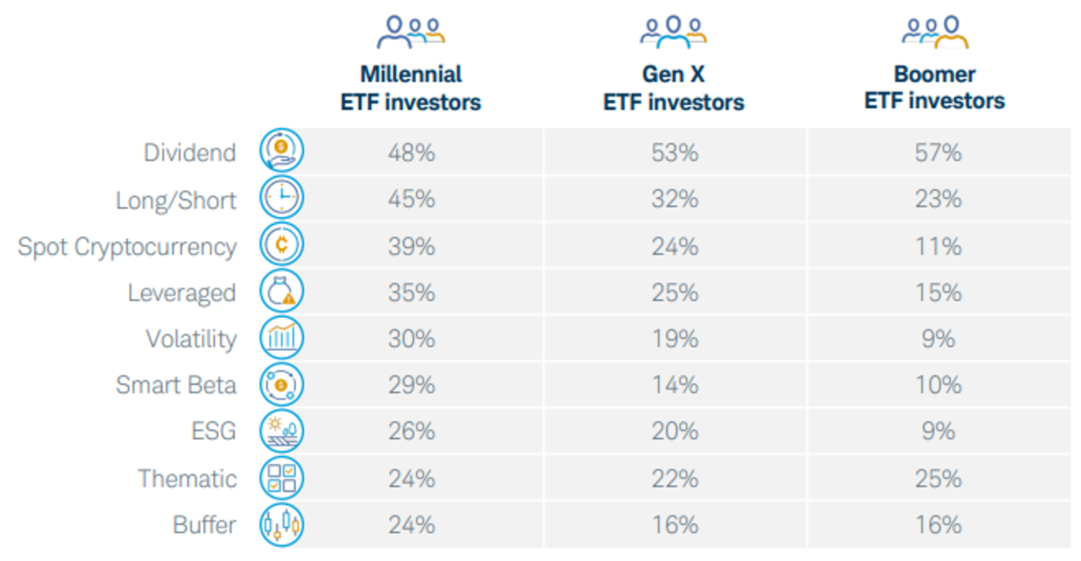The height and width of the screenshot is (561, 1081).
Task: Select the Gen X investors people icon
Action: (x=674, y=32)
